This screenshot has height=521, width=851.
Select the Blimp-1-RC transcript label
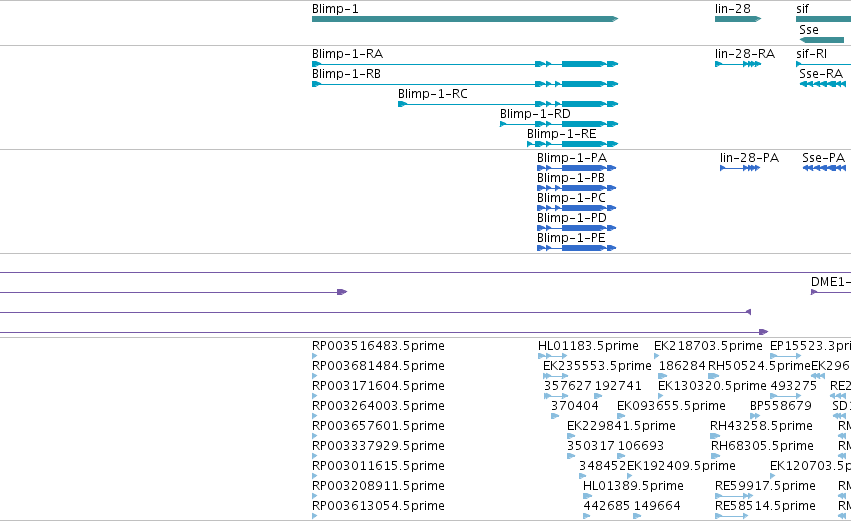pos(433,94)
